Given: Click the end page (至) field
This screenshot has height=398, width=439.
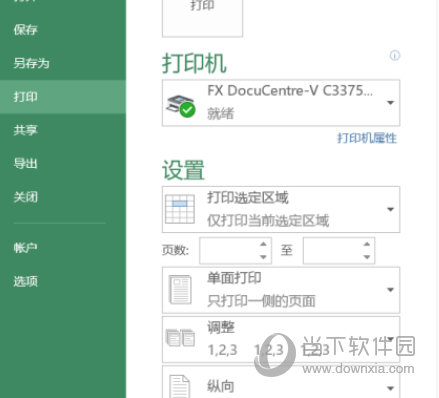Looking at the screenshot, I should coord(332,250).
